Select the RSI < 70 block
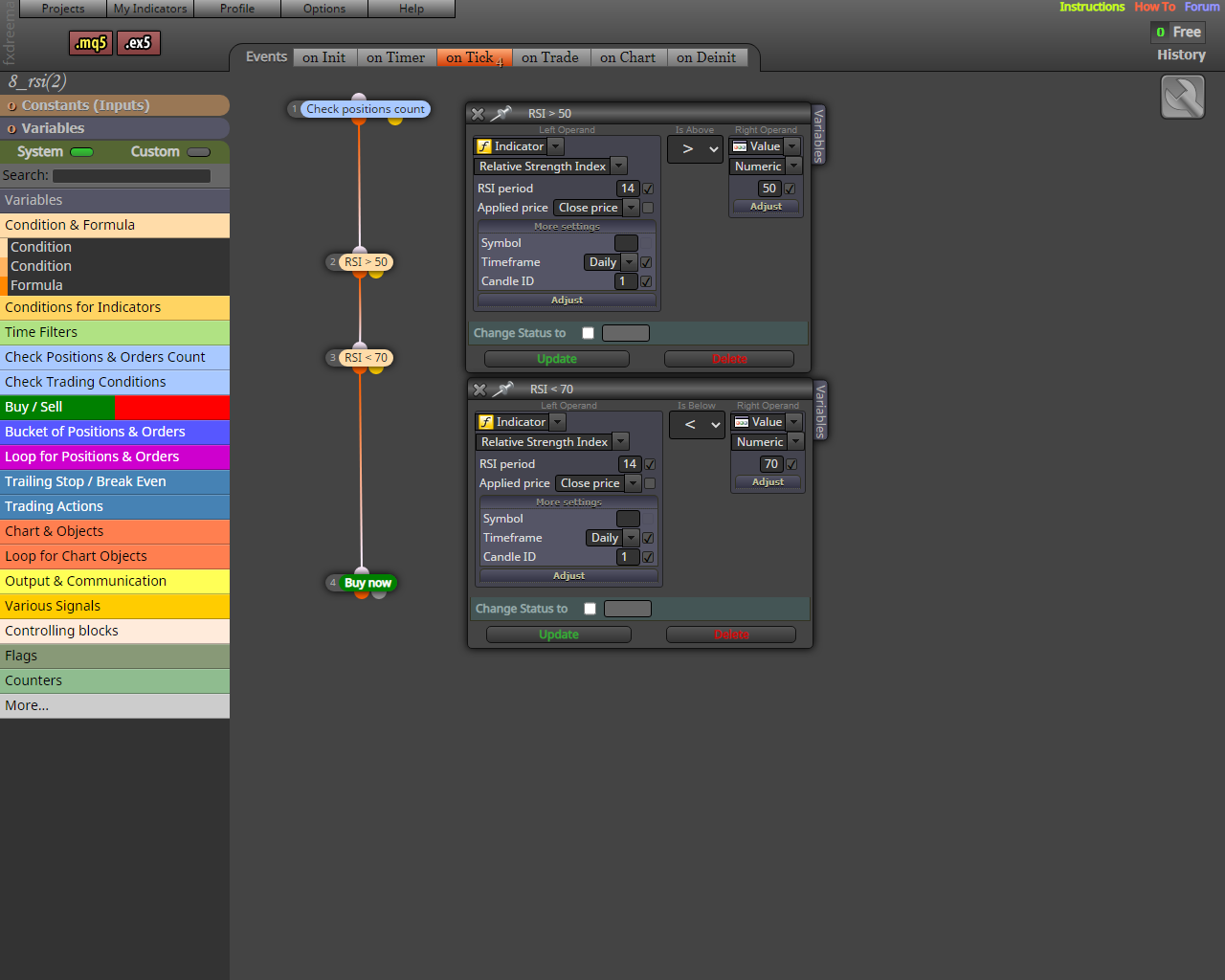 [367, 358]
